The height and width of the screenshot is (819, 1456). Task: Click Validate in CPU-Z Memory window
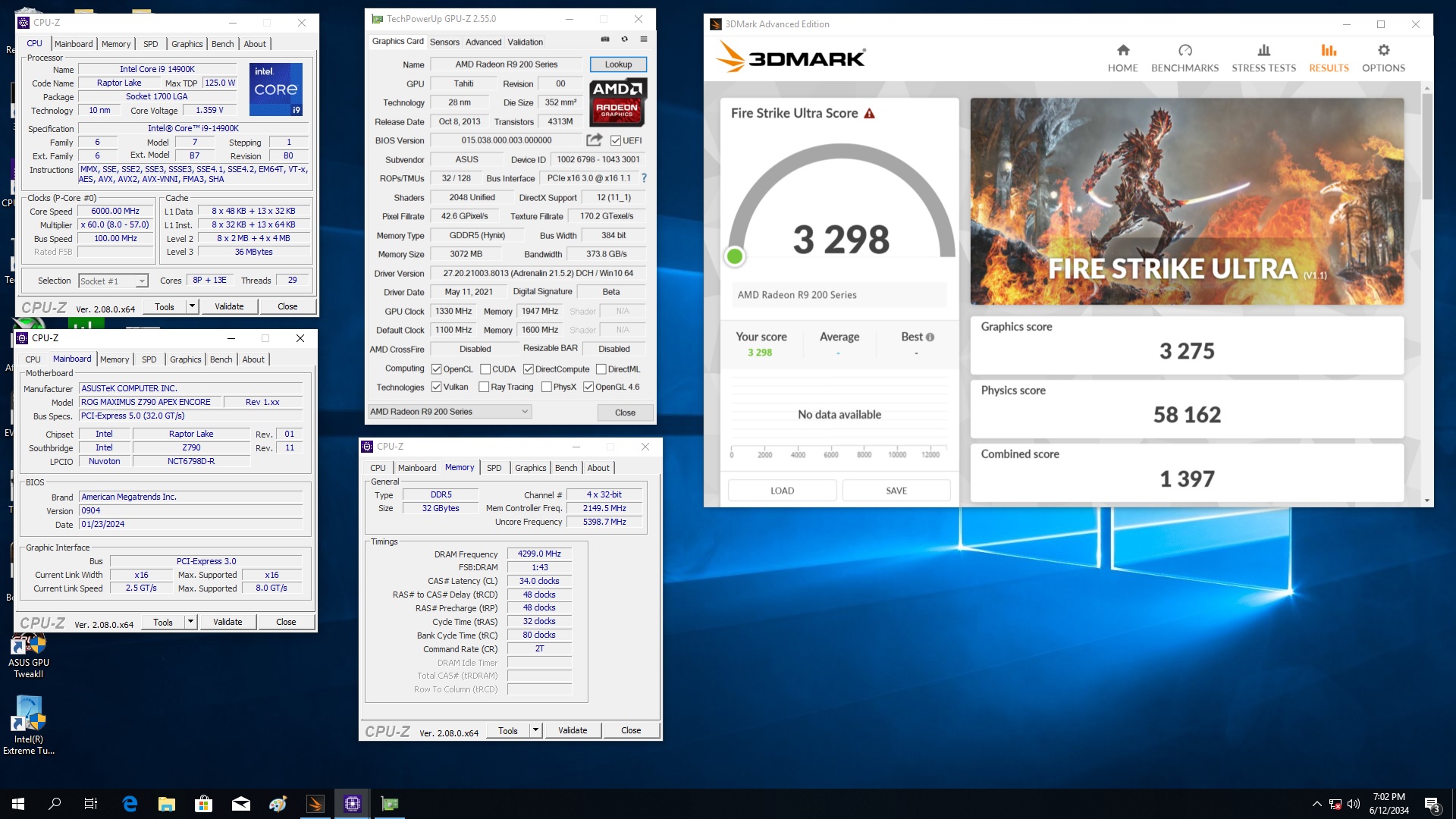(573, 730)
